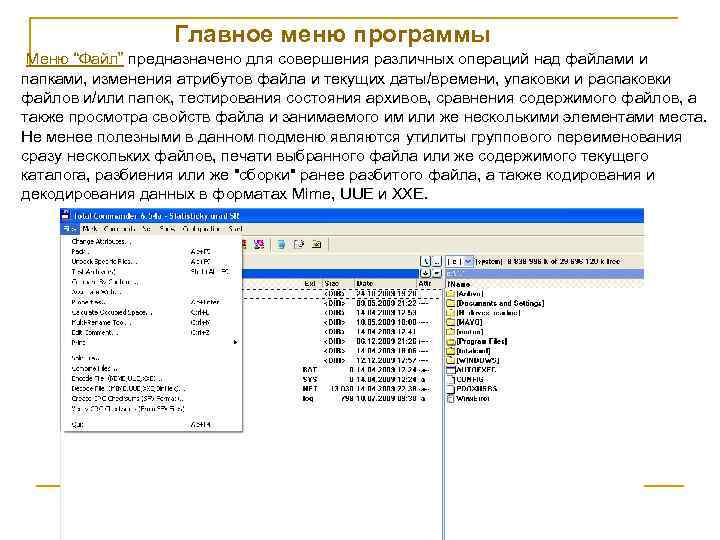Click the root directory backslash button
720x540 pixels.
(425, 261)
